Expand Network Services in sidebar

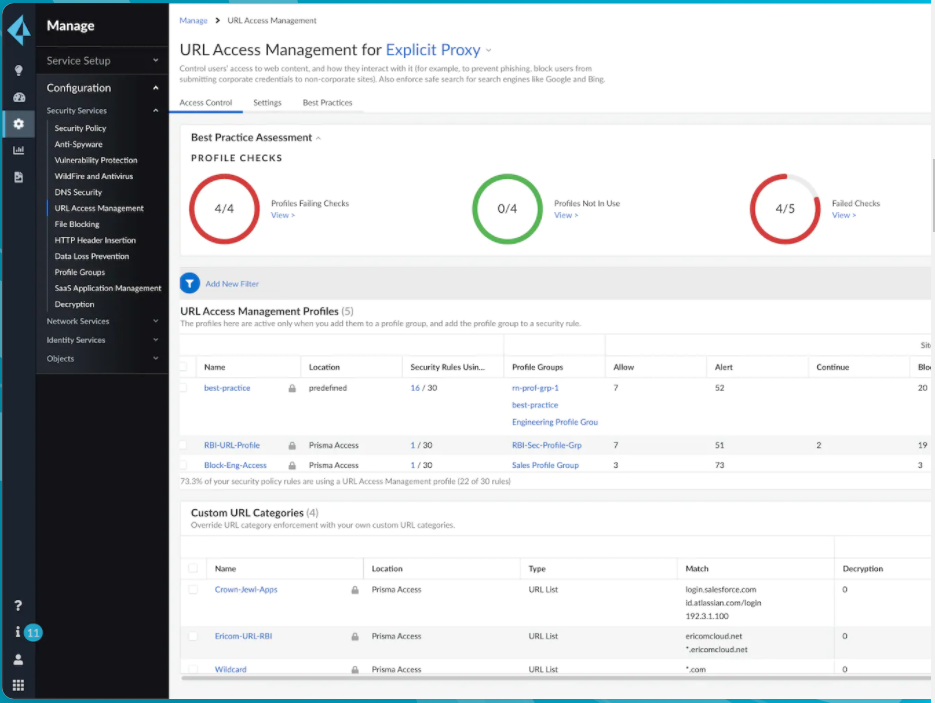(x=102, y=321)
